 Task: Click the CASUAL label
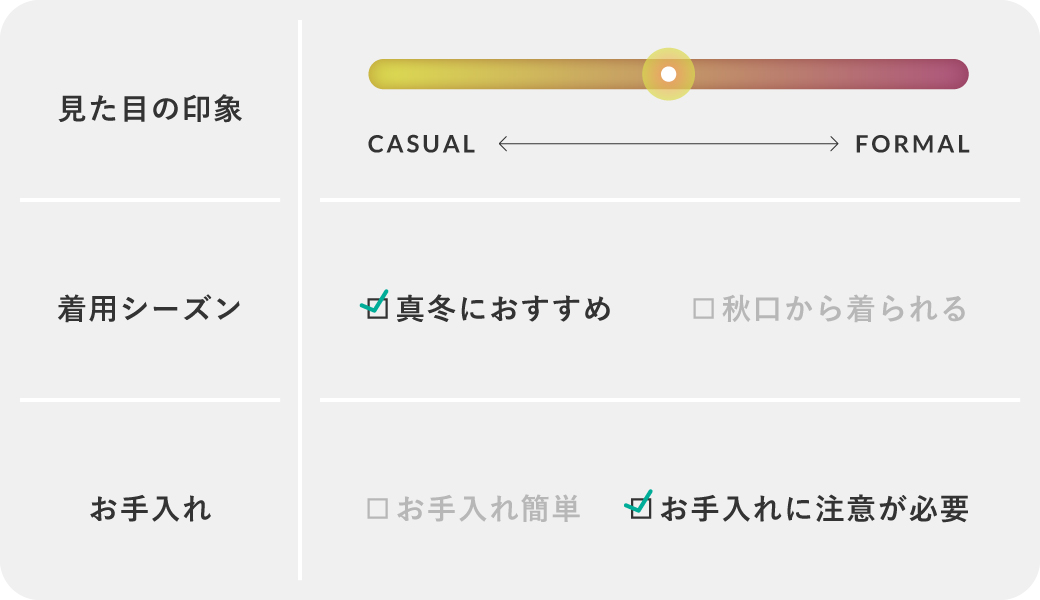click(x=422, y=144)
